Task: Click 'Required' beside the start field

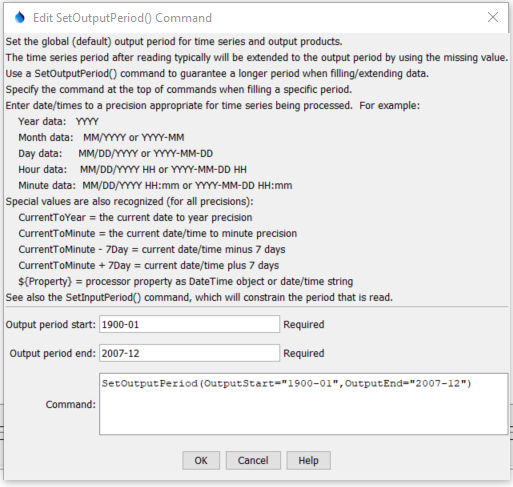Action: click(x=304, y=324)
